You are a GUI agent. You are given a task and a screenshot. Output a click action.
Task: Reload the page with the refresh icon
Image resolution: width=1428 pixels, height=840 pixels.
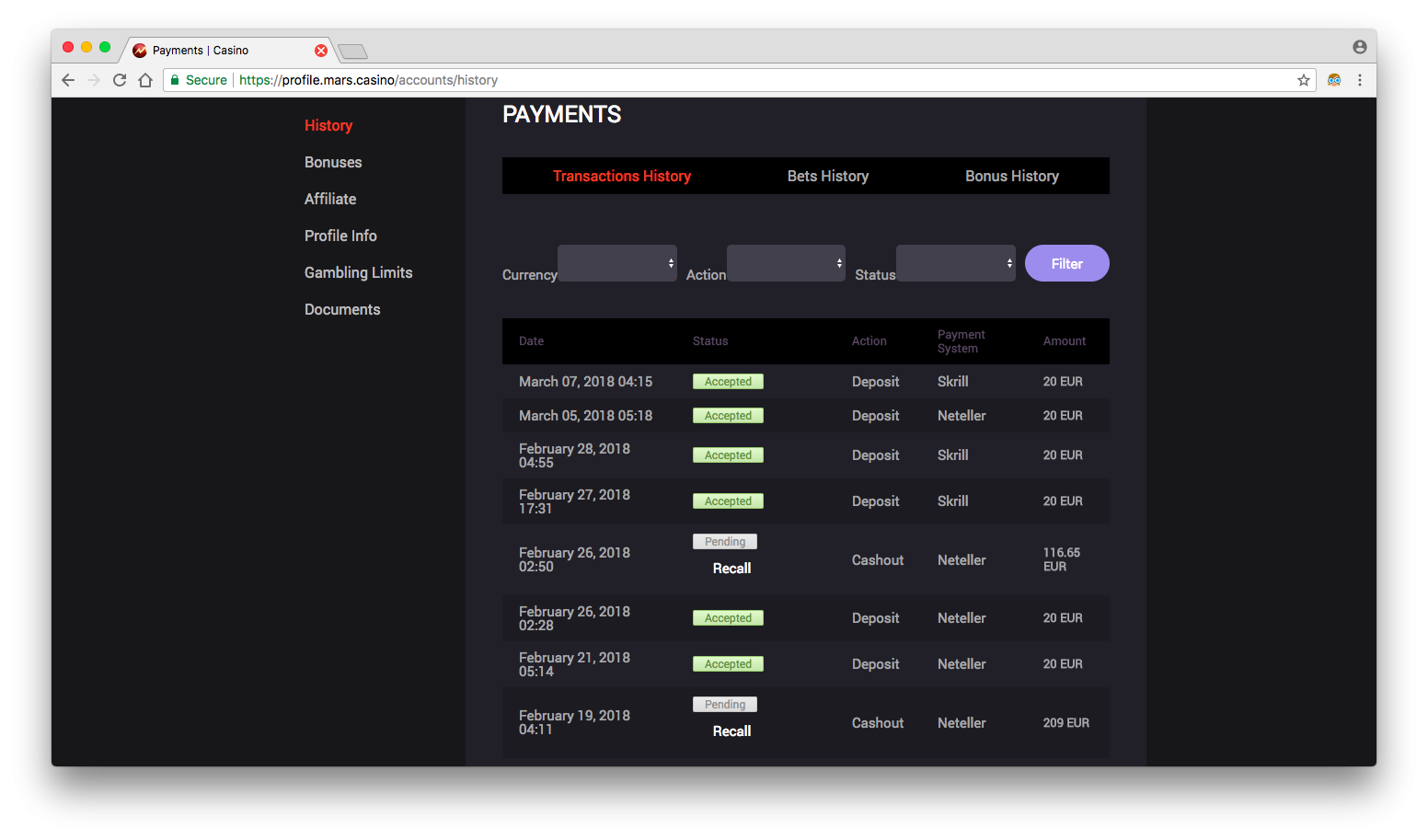tap(120, 80)
